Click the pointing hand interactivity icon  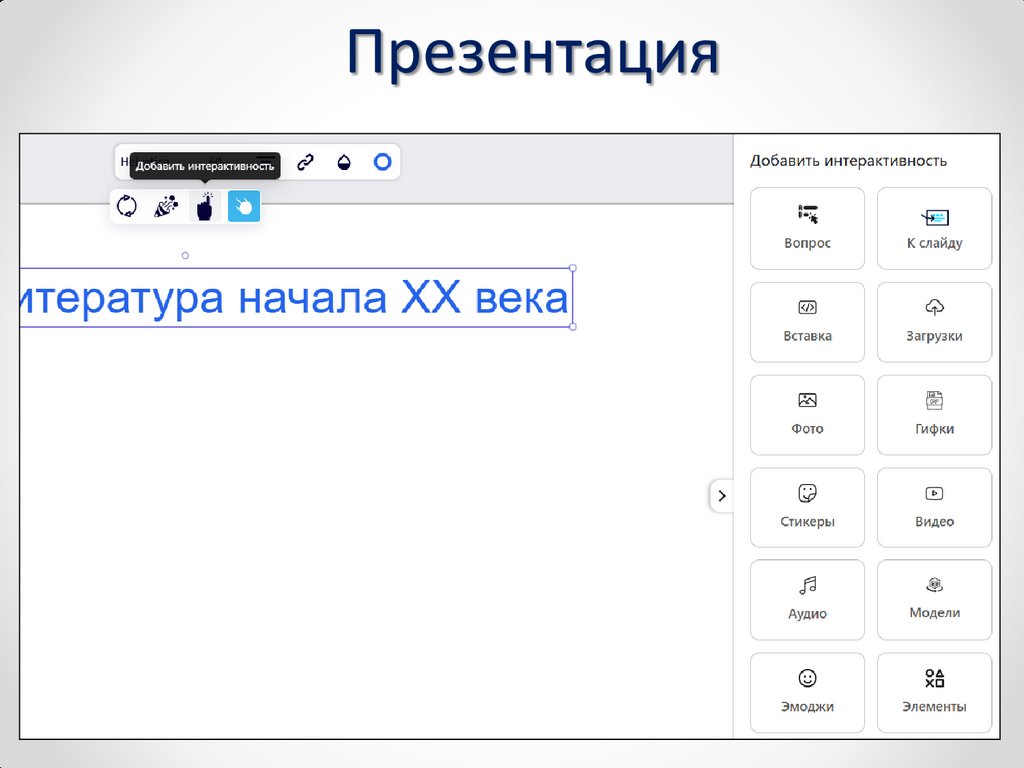205,206
